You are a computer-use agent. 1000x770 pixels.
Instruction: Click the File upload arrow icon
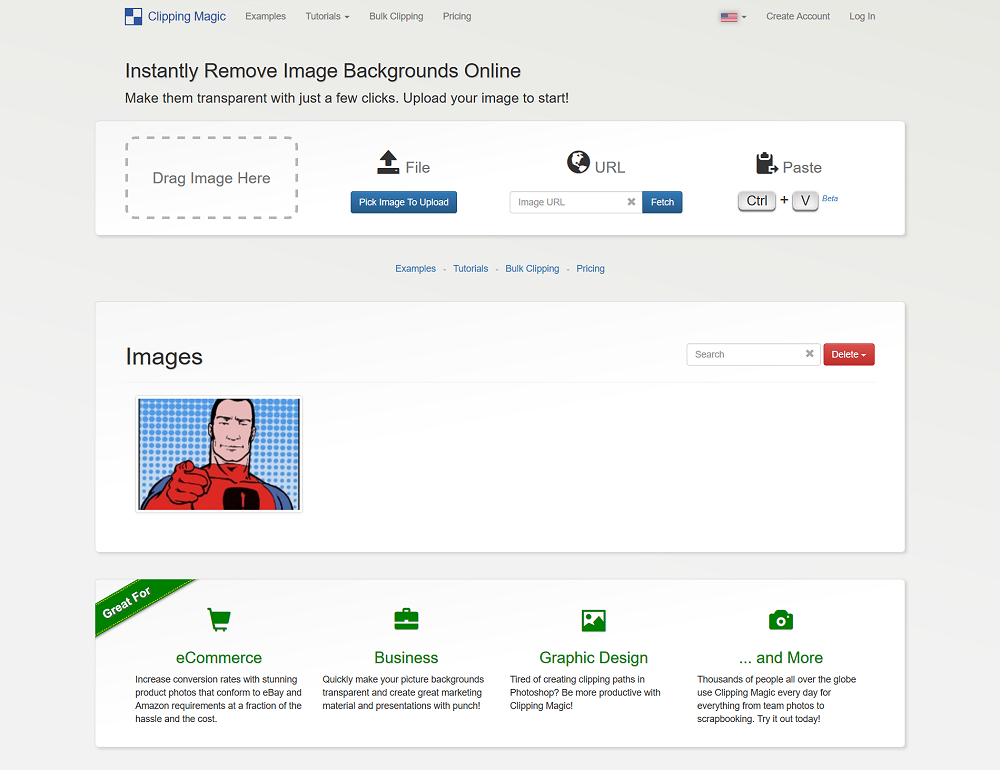(x=388, y=162)
